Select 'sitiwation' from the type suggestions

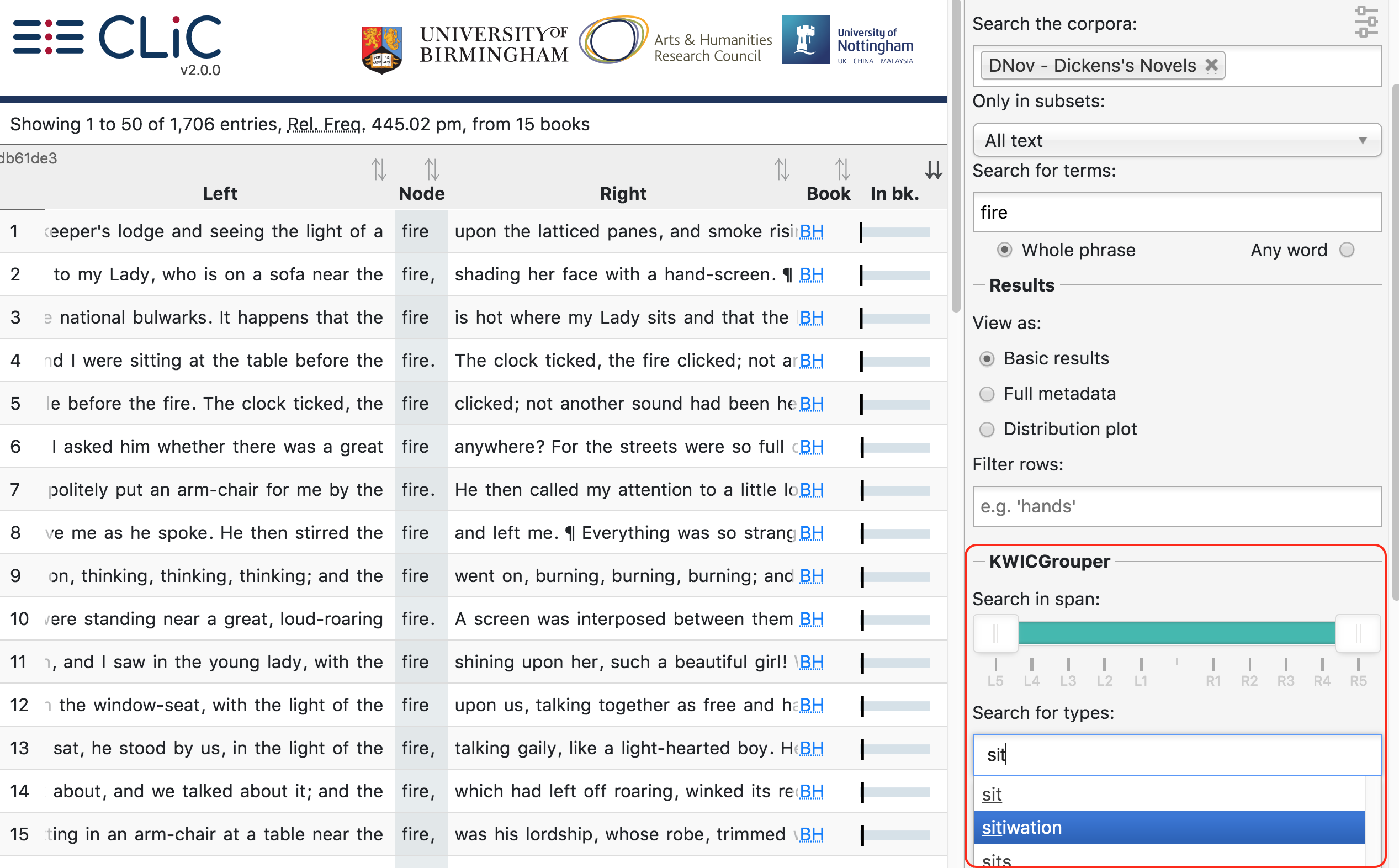point(1169,827)
